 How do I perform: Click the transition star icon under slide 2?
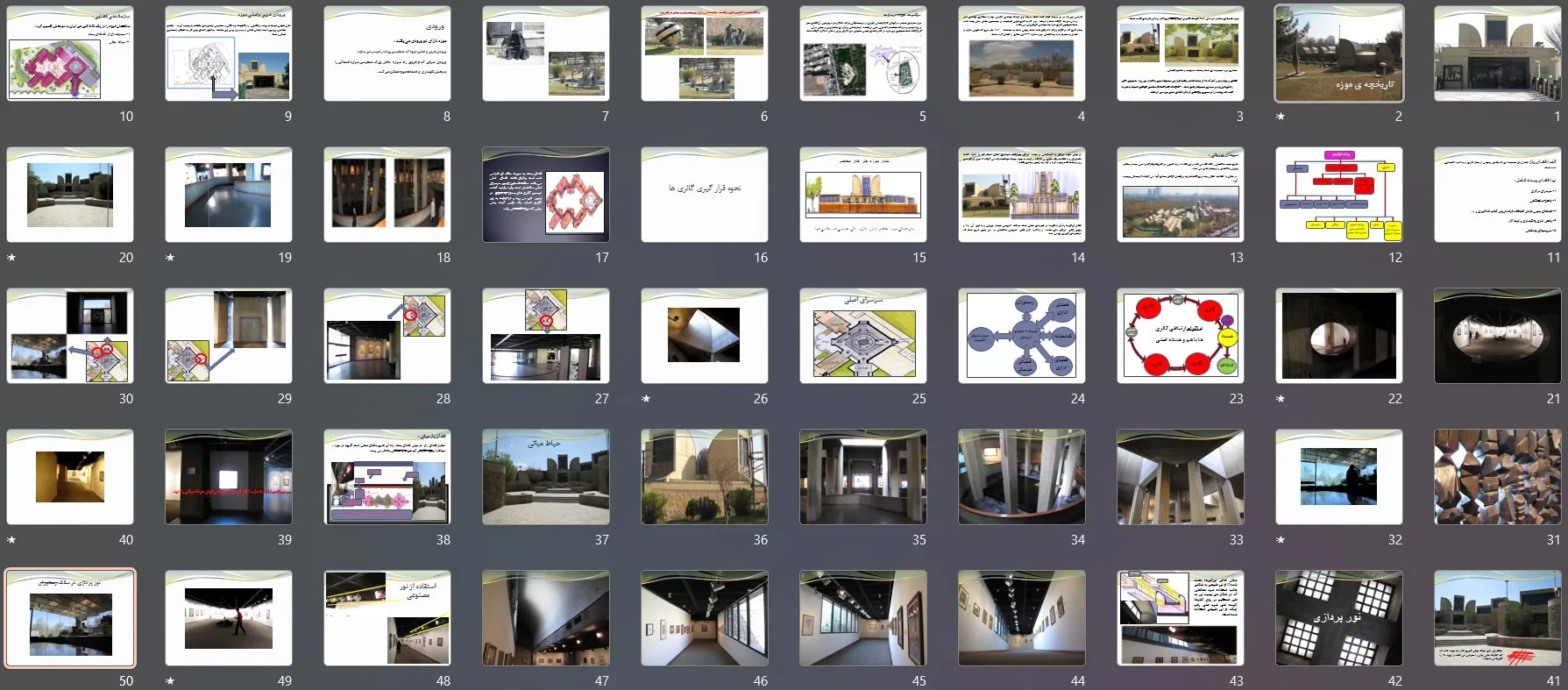point(1281,117)
